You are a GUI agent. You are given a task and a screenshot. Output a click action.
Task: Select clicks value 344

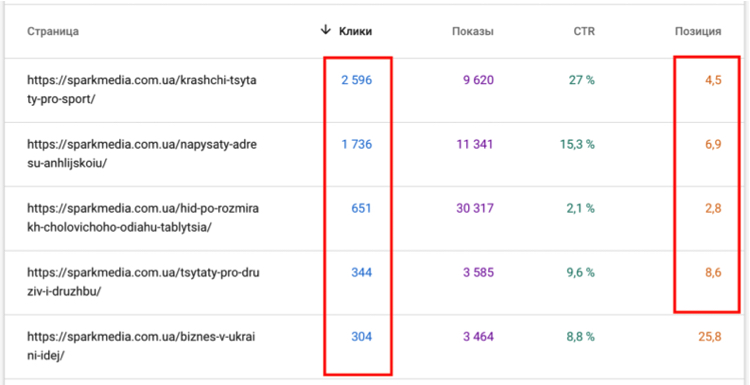tap(362, 273)
